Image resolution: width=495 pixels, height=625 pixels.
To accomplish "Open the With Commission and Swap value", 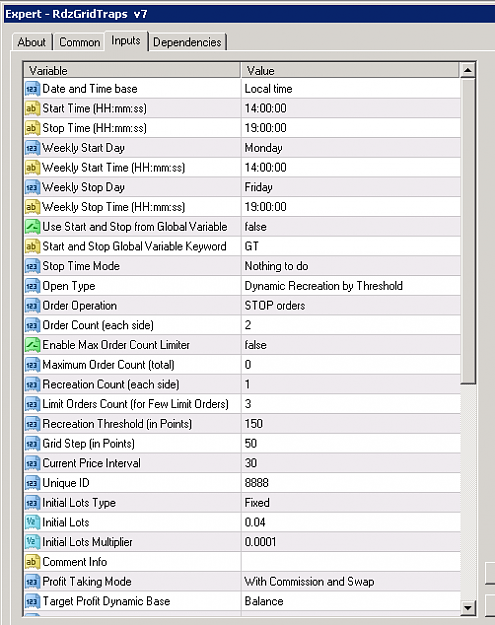I will tap(351, 582).
